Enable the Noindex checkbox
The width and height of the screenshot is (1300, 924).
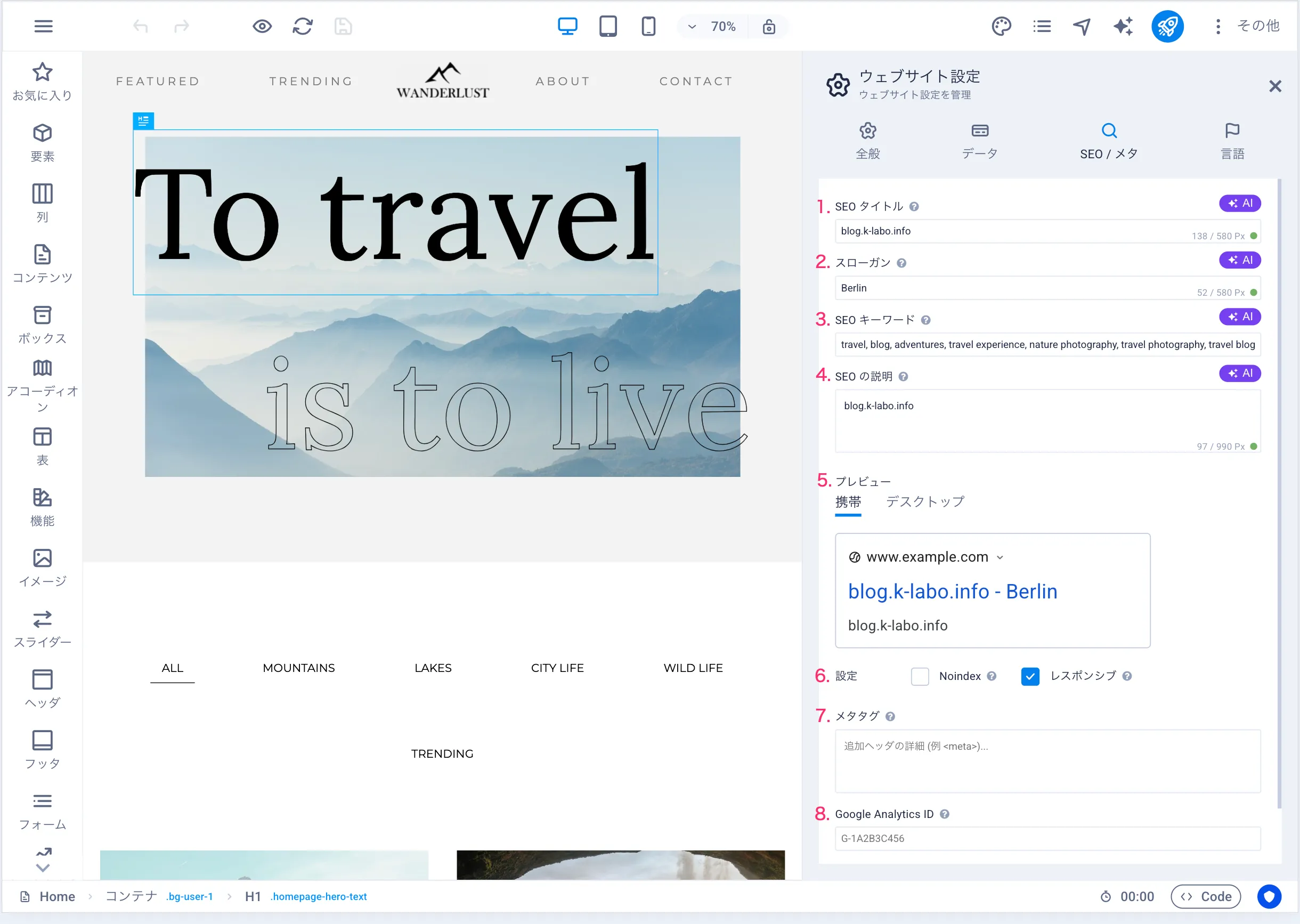click(x=920, y=677)
